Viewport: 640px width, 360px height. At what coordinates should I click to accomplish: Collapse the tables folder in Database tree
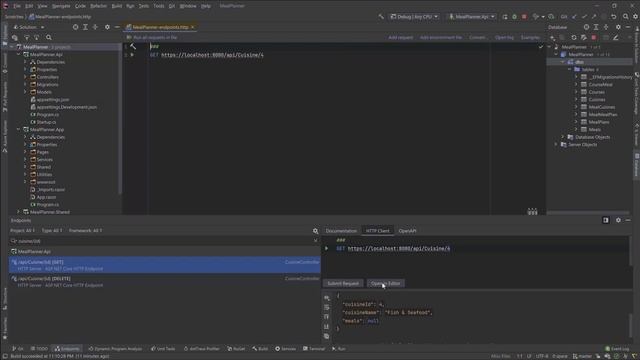[569, 69]
